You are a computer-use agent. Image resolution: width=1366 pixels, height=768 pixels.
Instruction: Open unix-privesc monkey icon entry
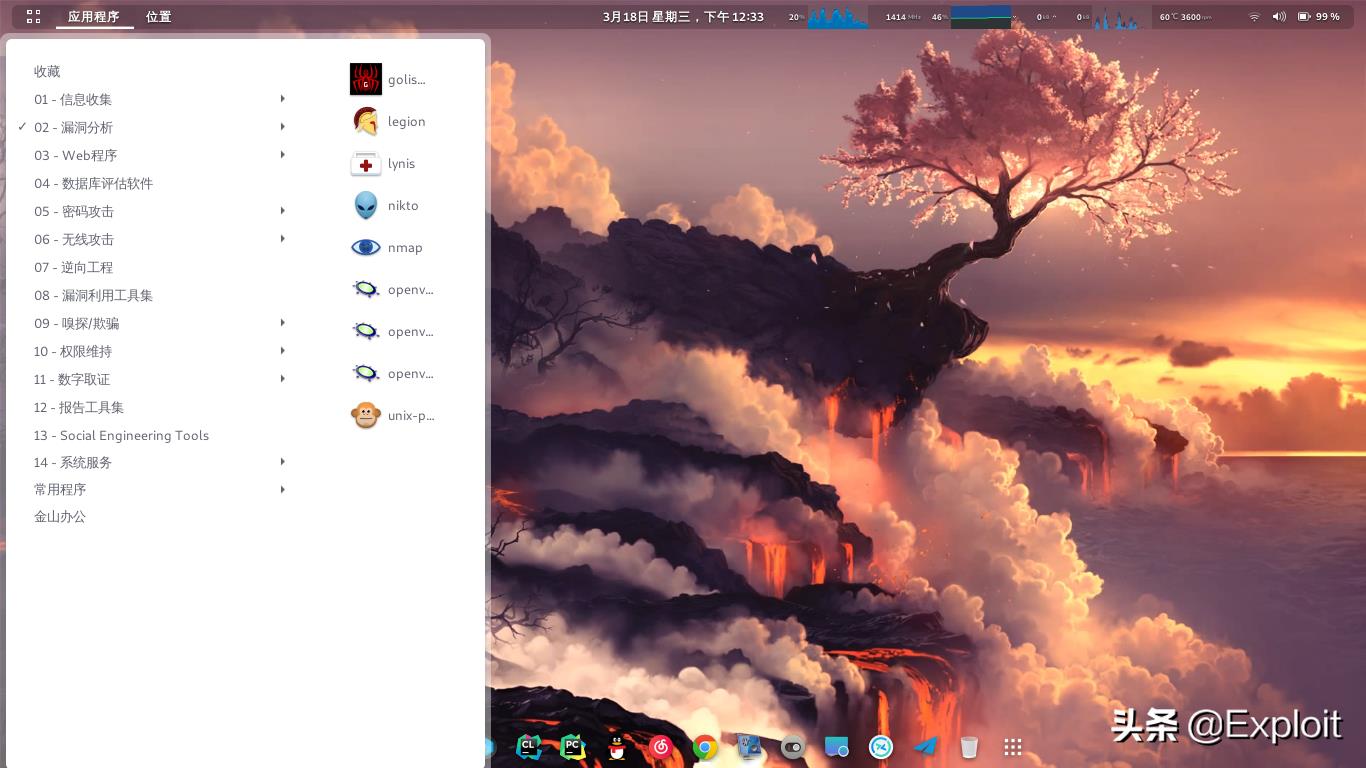click(392, 415)
